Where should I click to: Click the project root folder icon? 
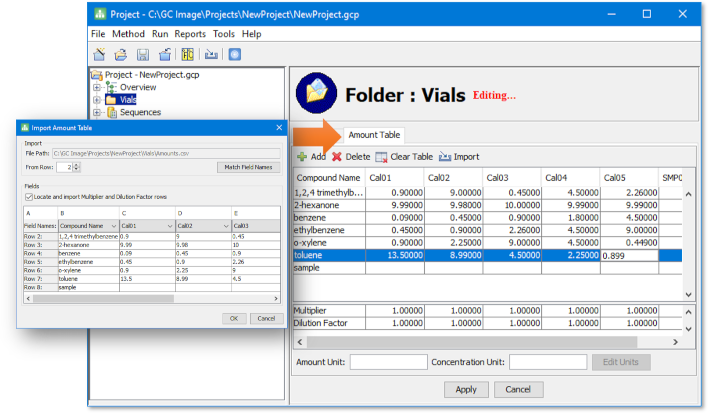click(x=97, y=74)
